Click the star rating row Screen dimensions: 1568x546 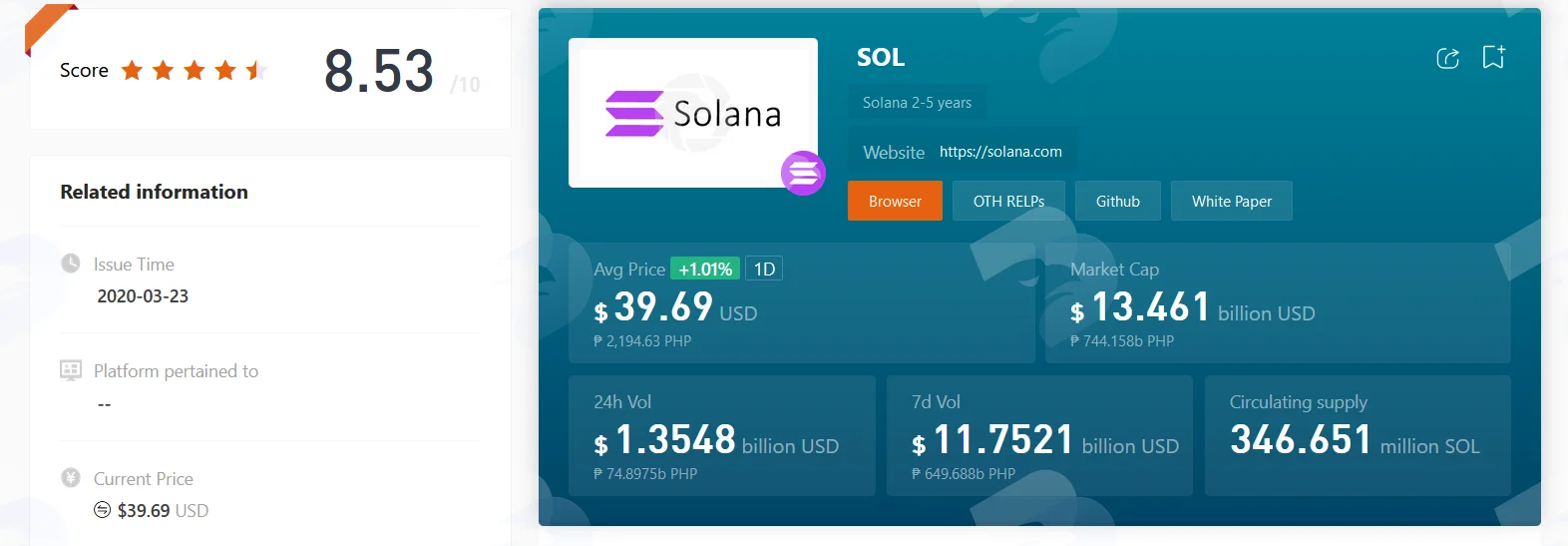click(x=194, y=70)
